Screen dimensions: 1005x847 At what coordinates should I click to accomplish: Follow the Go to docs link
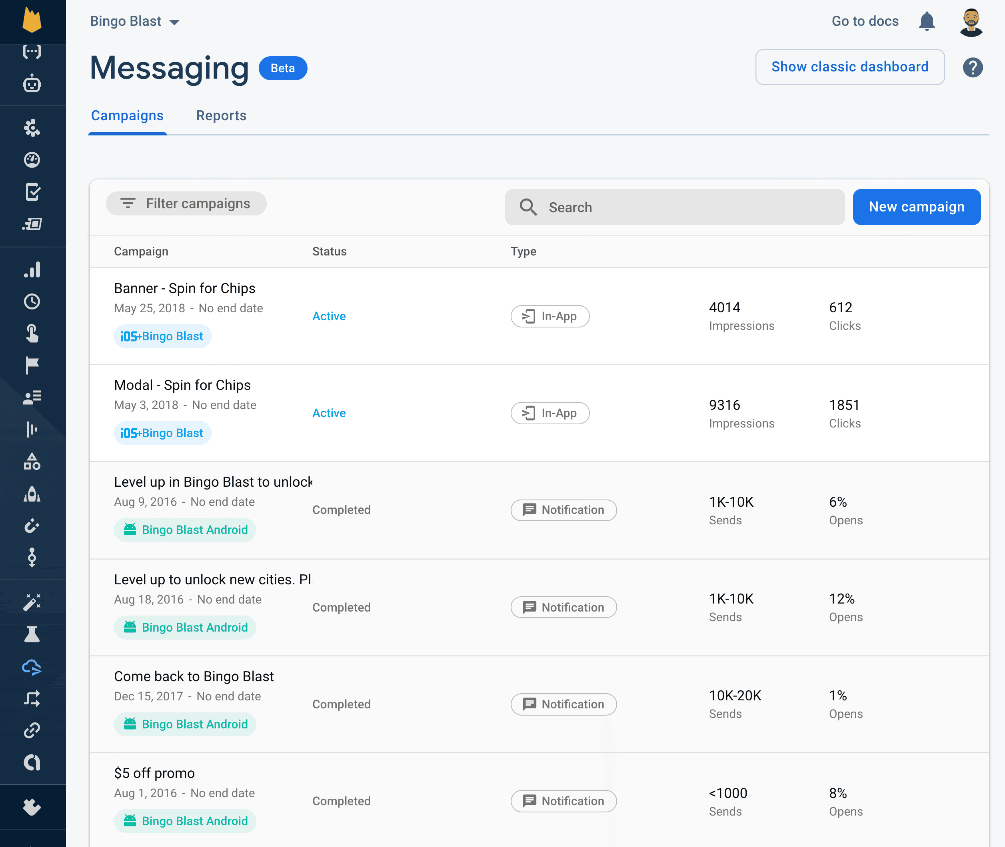pyautogui.click(x=865, y=21)
